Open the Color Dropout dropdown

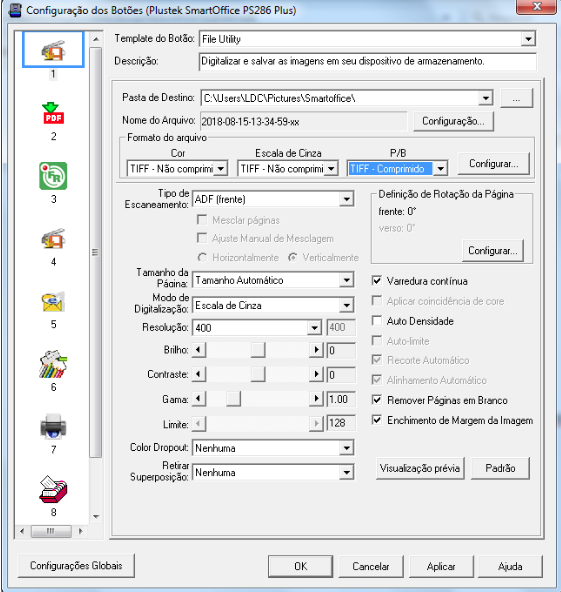(x=346, y=448)
